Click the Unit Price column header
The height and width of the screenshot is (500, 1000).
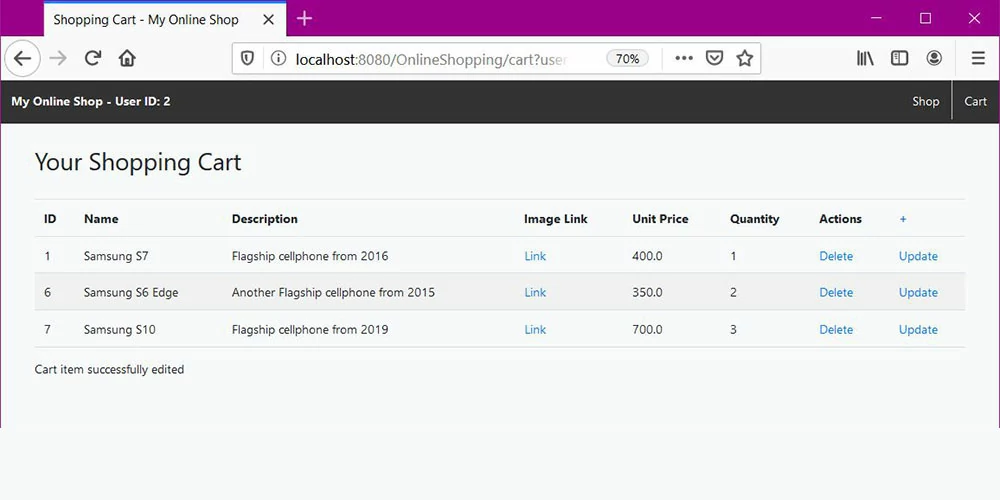point(660,219)
